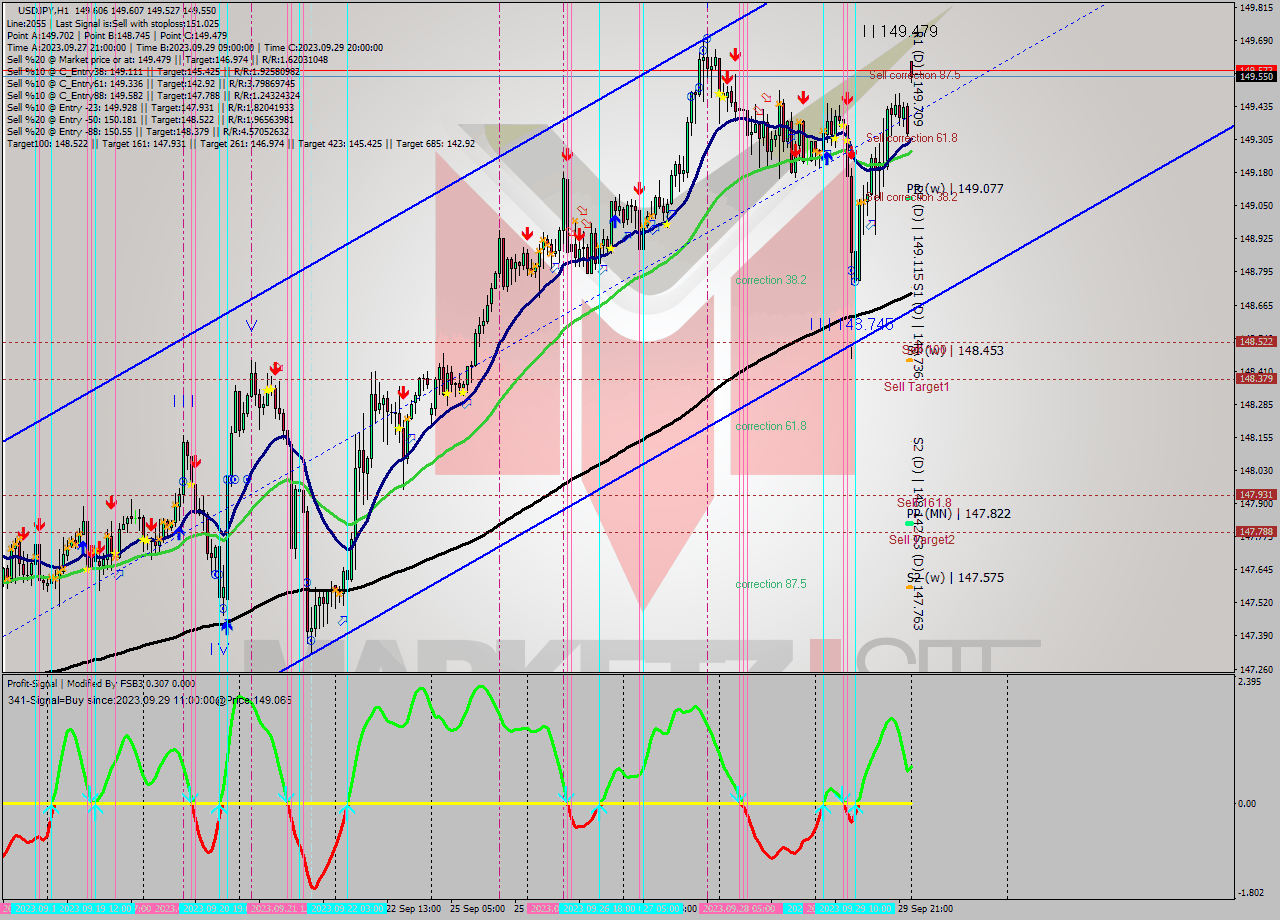The image size is (1280, 920).
Task: Click the '| | | 148.745' wave label
Action: tap(851, 324)
